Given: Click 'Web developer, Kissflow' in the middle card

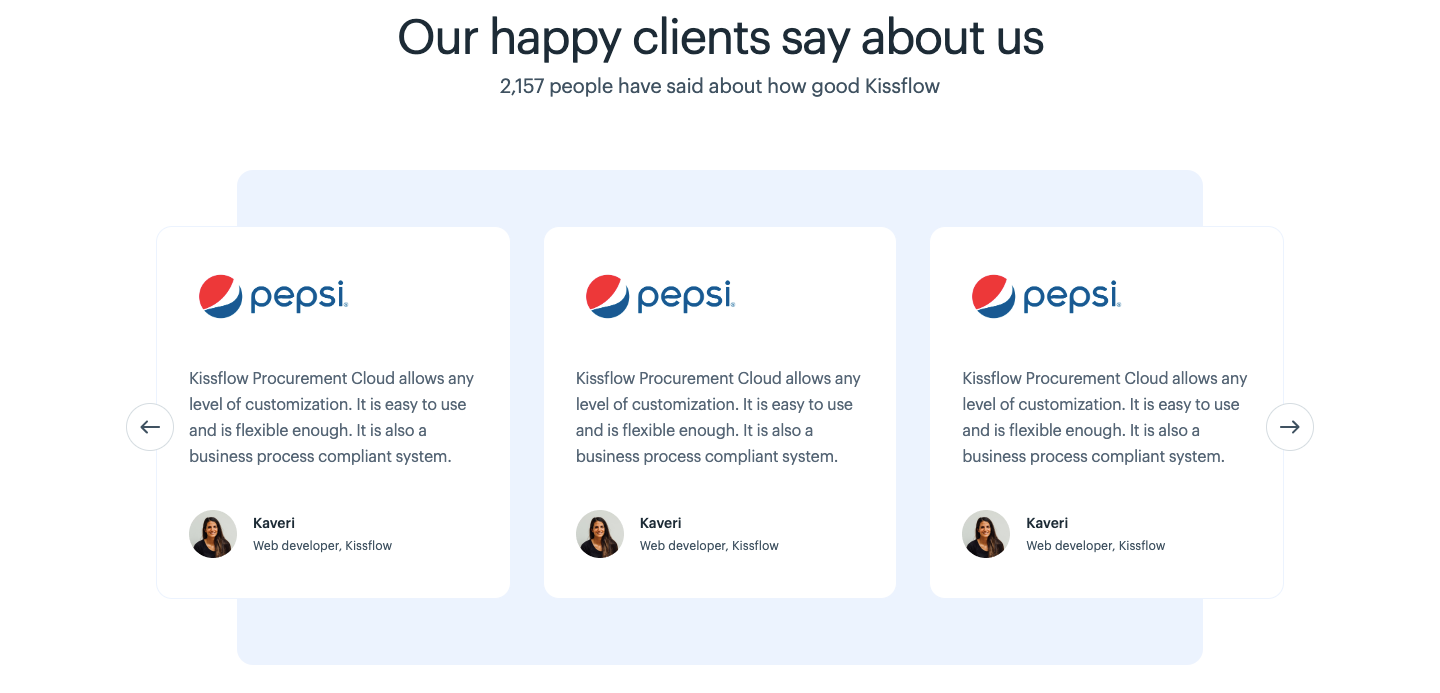Looking at the screenshot, I should 709,546.
